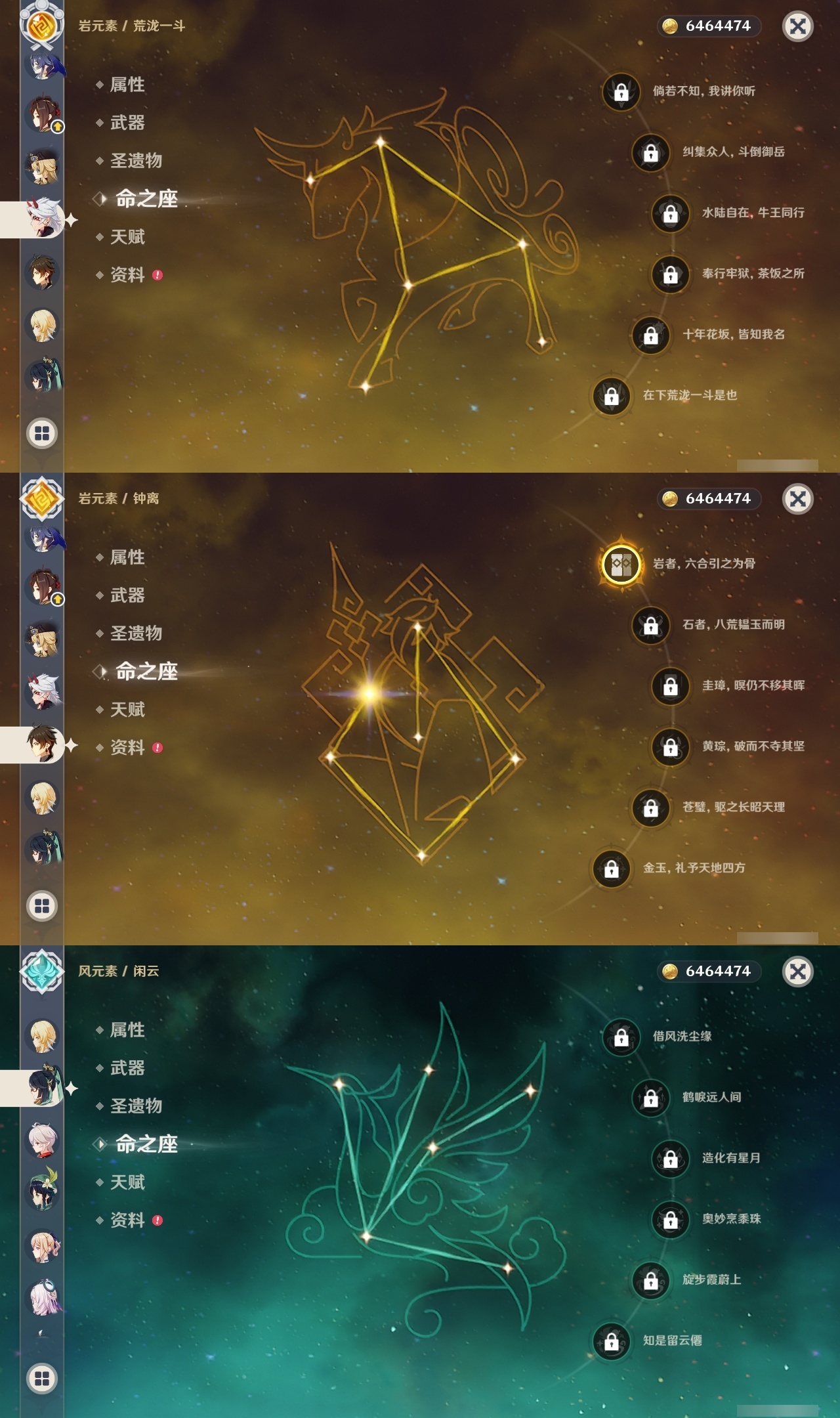Viewport: 840px width, 1418px height.
Task: Select the locked 知是留云僊 constellation icon
Action: (x=612, y=1341)
